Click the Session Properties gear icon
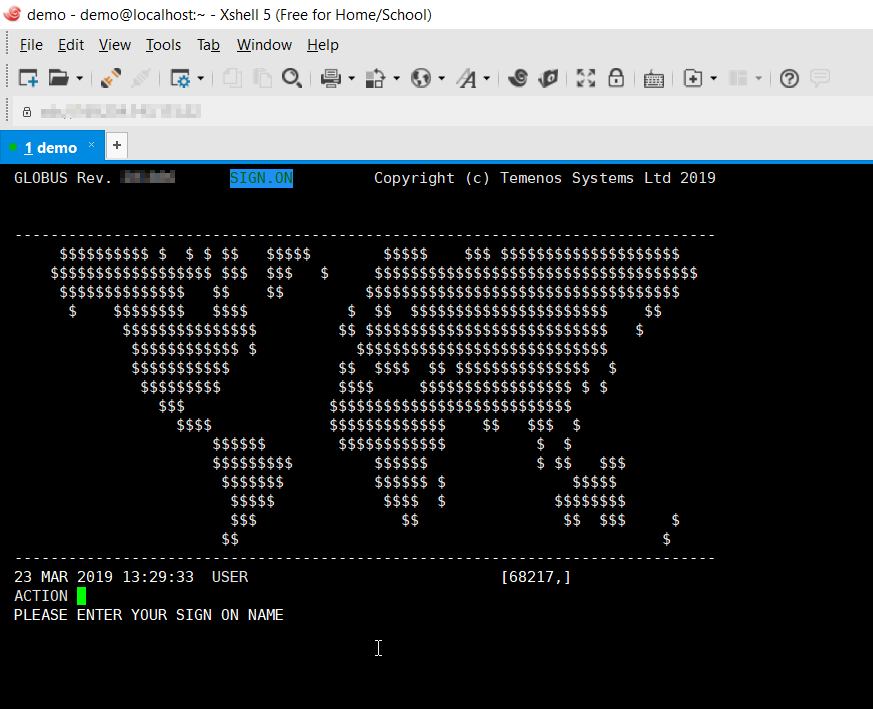The height and width of the screenshot is (709, 873). pyautogui.click(x=181, y=78)
